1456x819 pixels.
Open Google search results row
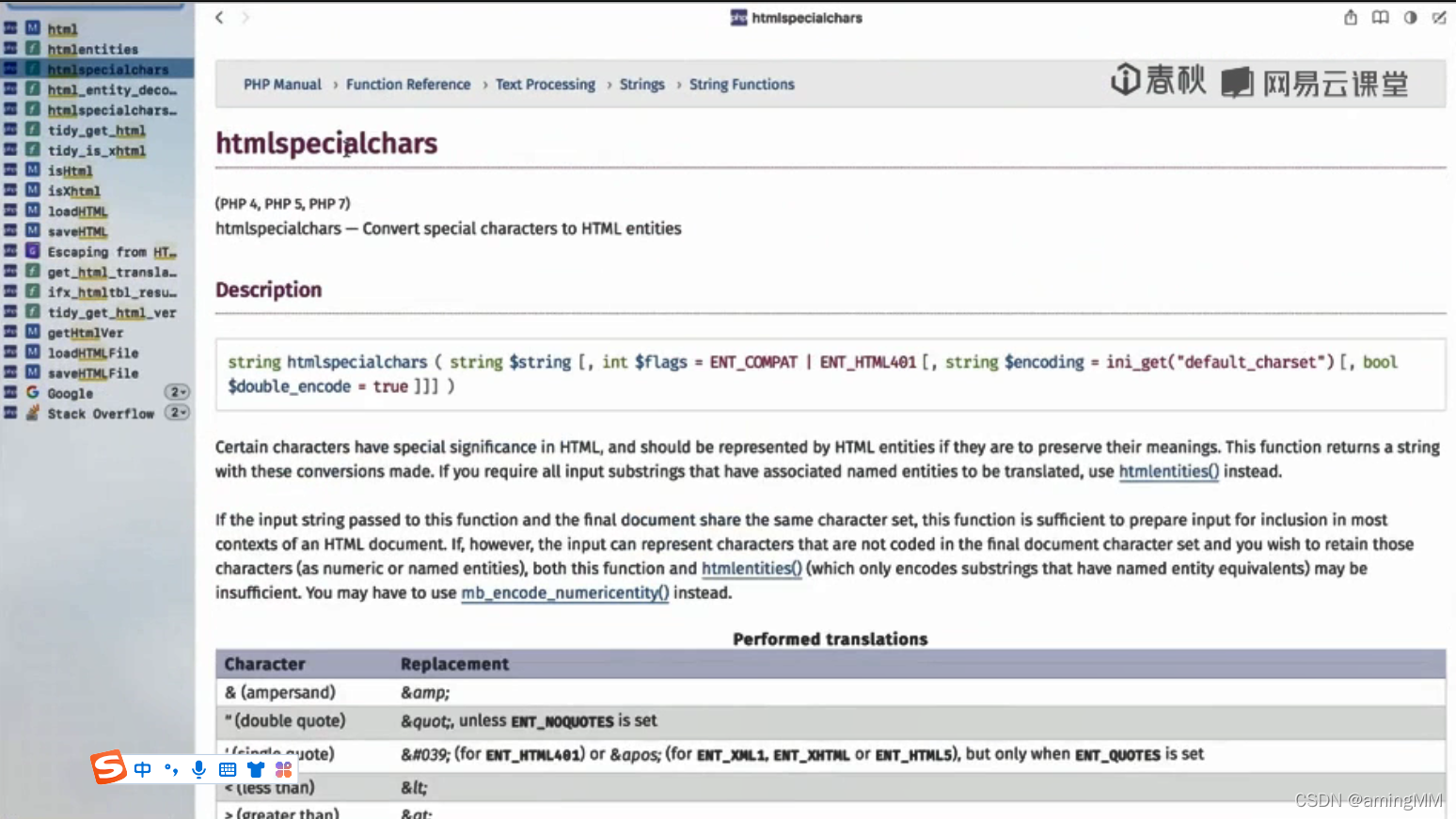[x=98, y=393]
